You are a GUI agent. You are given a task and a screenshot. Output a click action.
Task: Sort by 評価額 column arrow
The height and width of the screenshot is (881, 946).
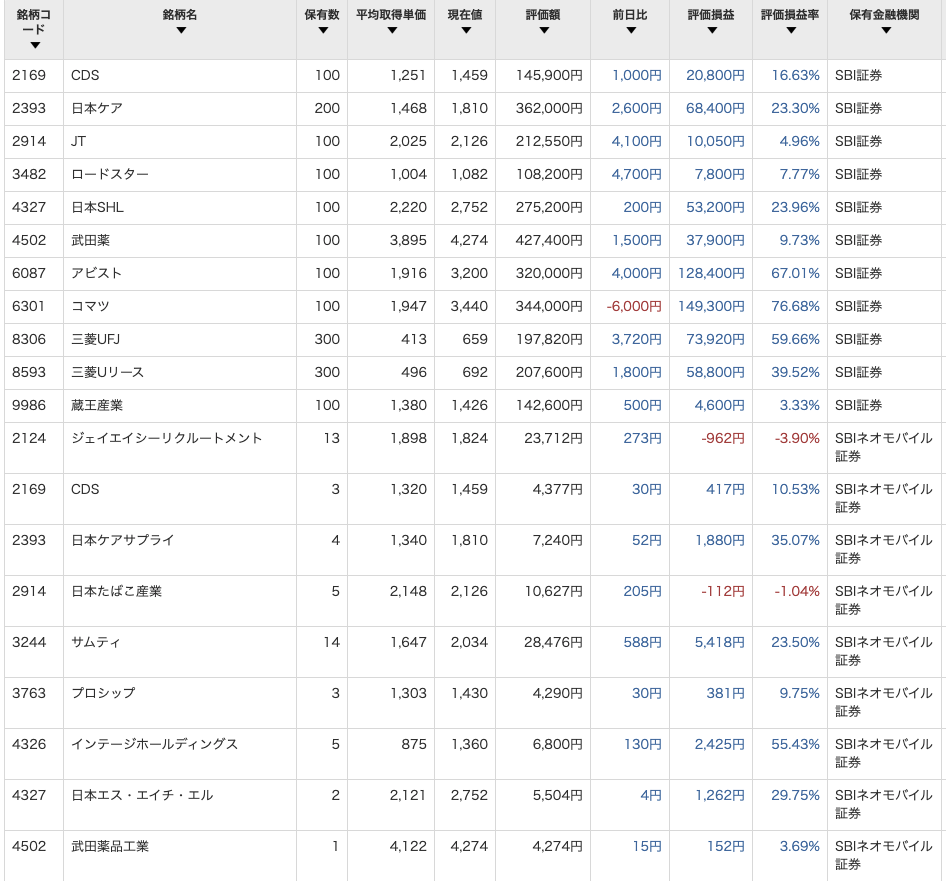tap(544, 30)
